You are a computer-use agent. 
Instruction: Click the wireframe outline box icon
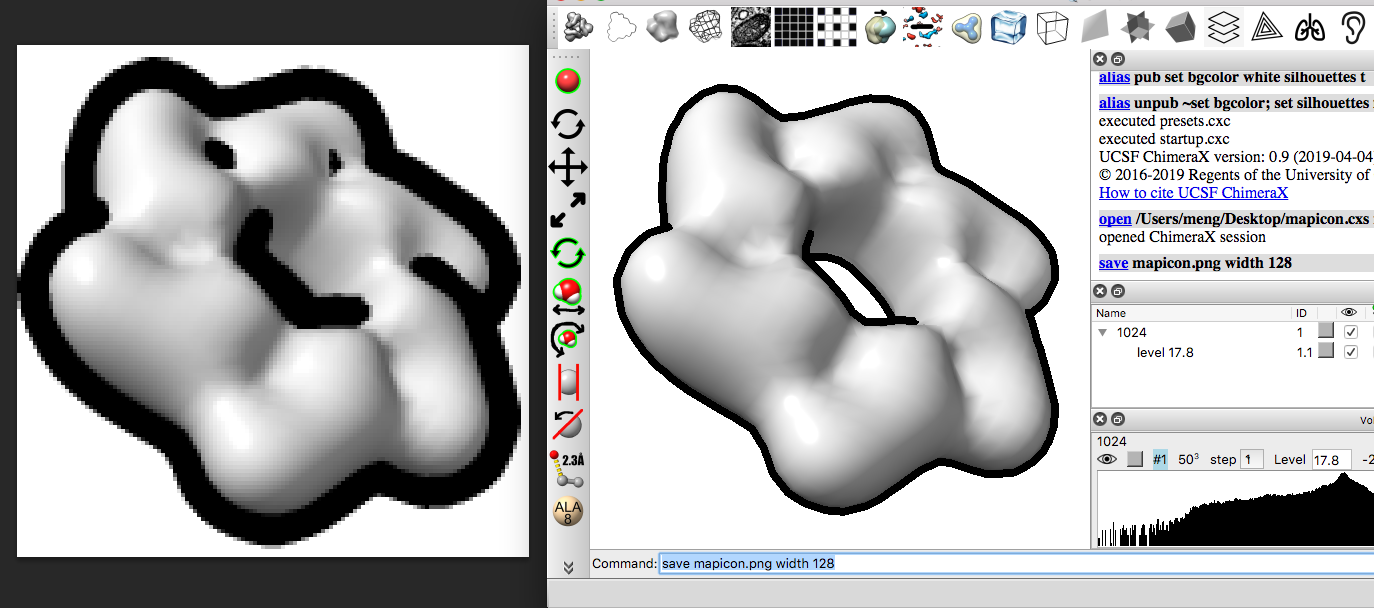click(x=1051, y=27)
